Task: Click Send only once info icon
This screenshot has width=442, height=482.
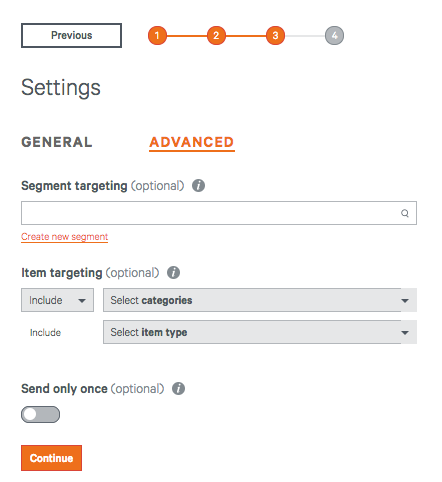Action: click(x=178, y=388)
